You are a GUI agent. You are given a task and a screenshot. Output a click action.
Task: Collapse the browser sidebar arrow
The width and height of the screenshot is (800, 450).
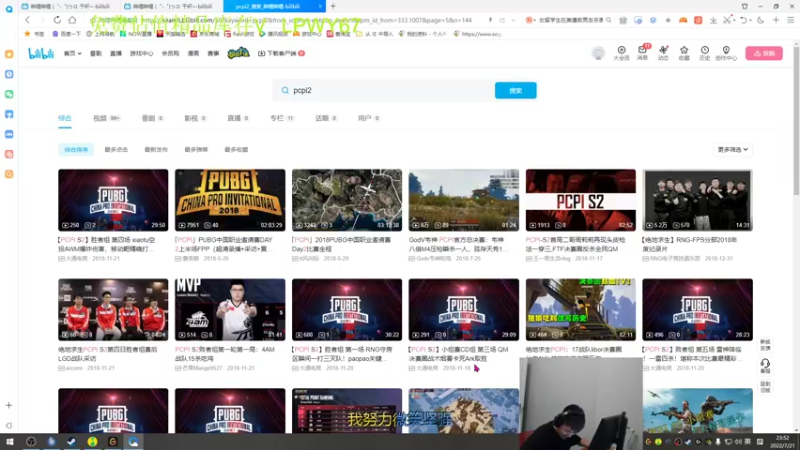pos(9,426)
